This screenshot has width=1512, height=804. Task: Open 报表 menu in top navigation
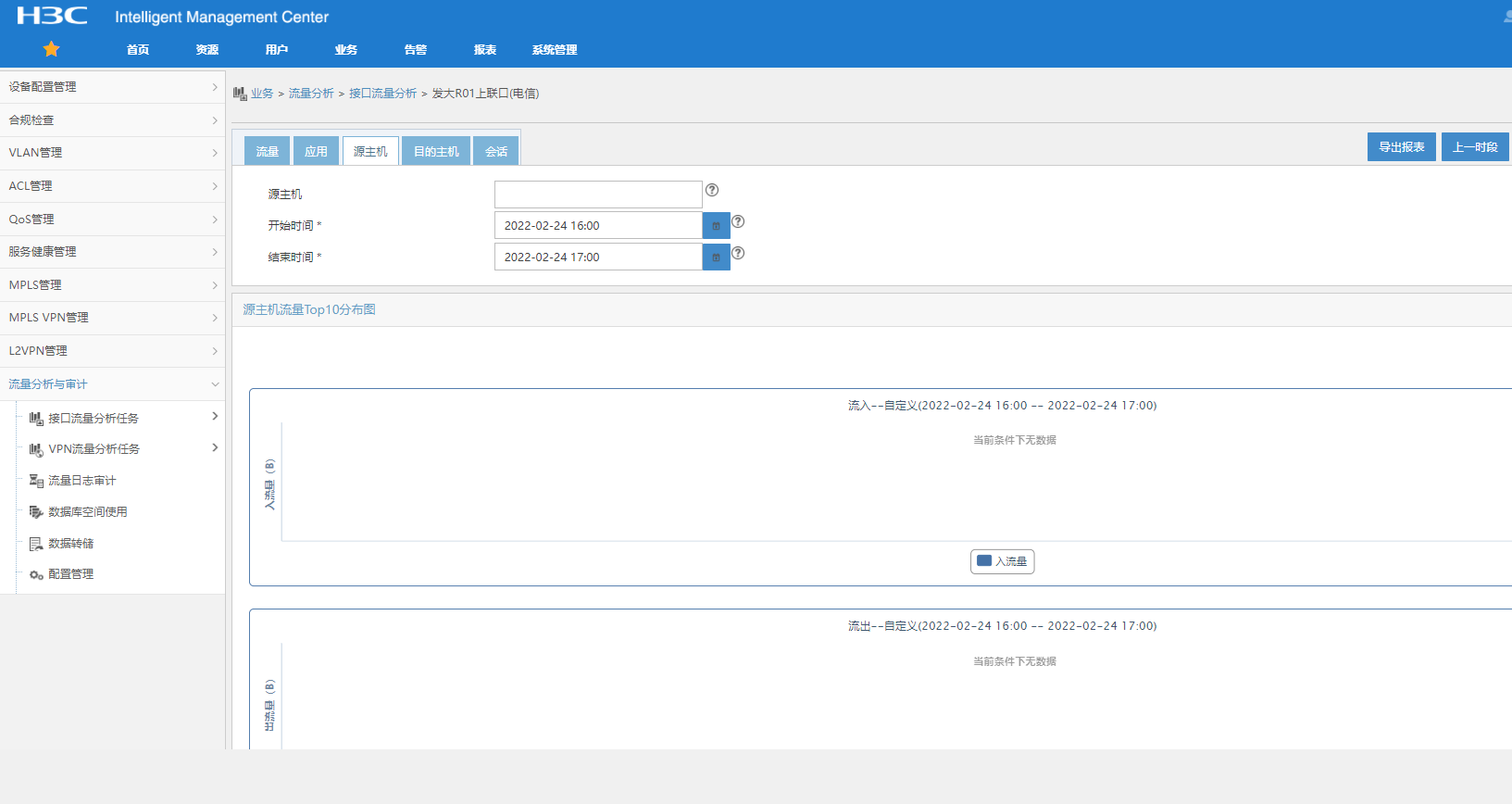click(x=485, y=50)
